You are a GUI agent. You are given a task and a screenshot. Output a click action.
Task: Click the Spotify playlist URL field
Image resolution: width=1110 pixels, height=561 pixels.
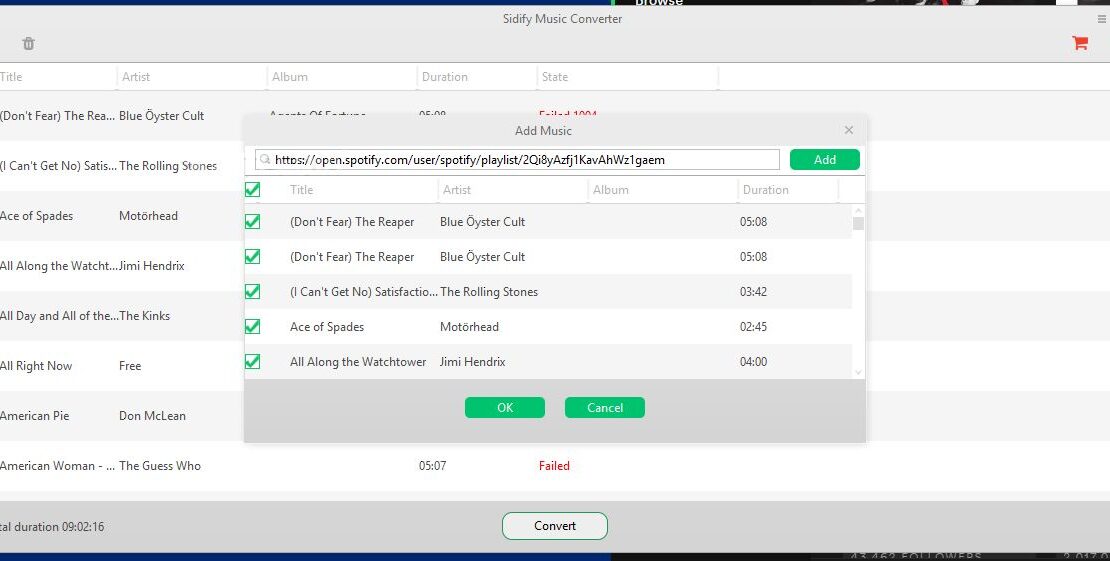click(x=517, y=159)
